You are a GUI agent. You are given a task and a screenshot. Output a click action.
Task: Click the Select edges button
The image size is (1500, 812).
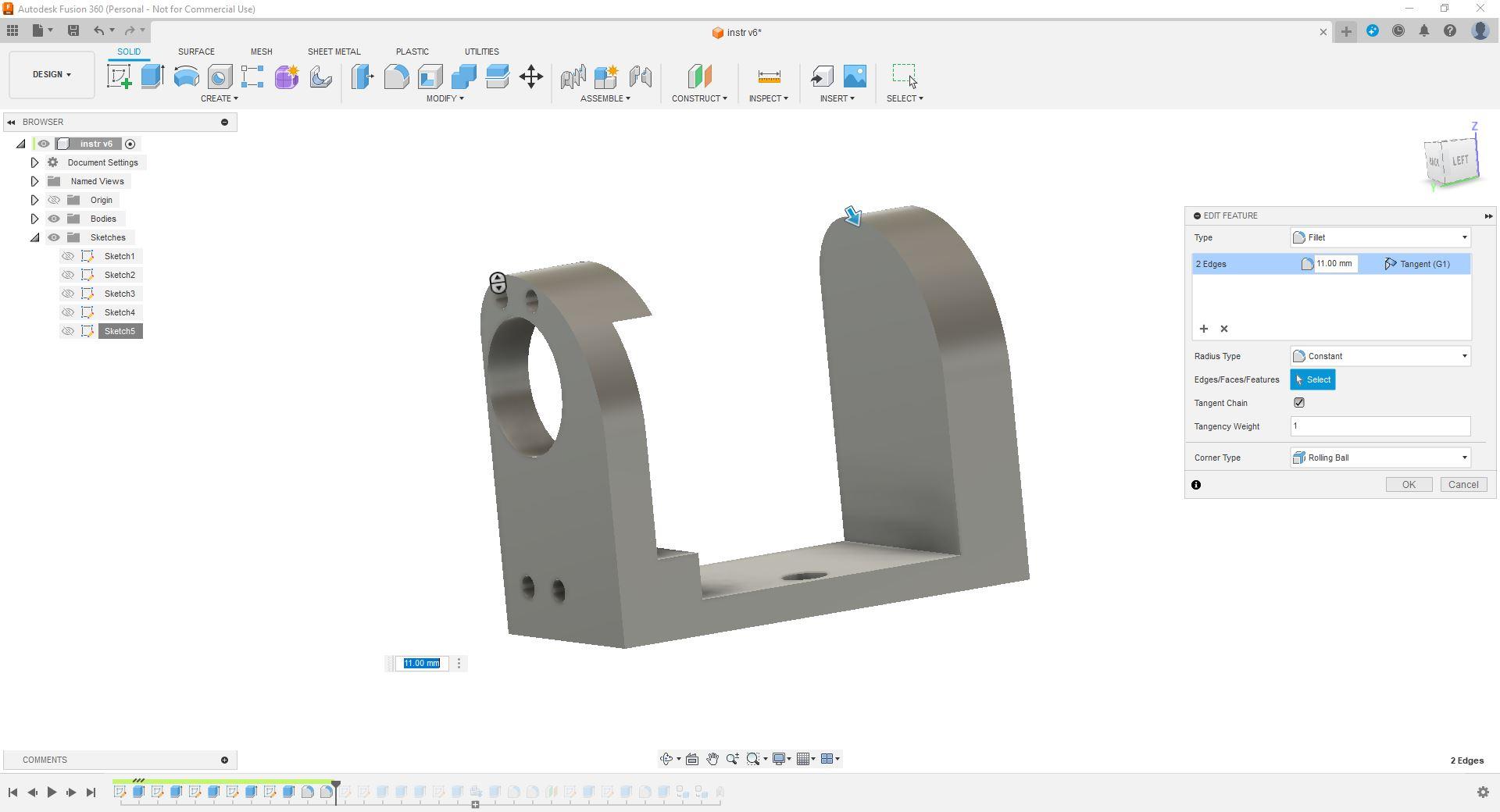(1312, 379)
